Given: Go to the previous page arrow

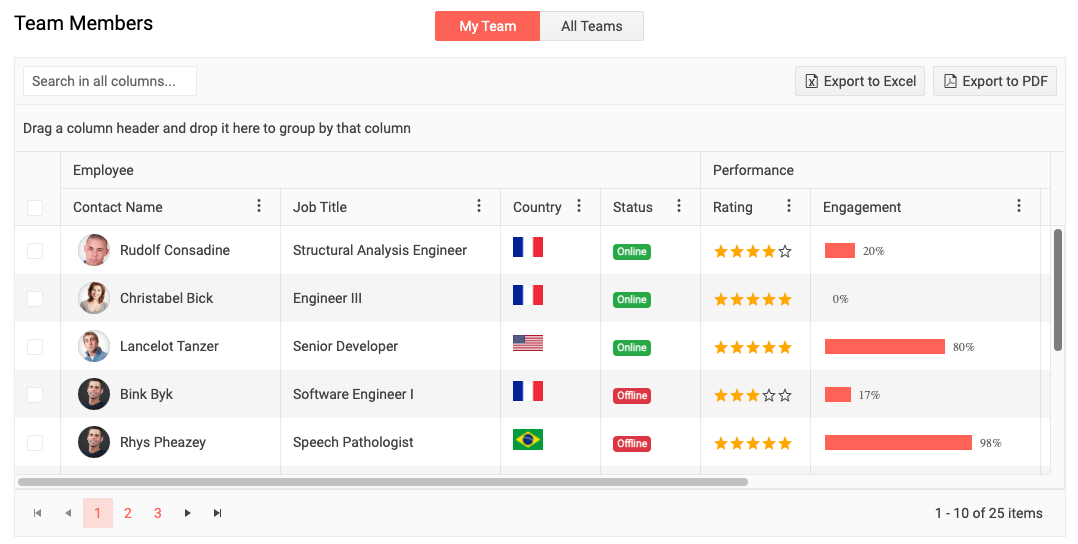Looking at the screenshot, I should (67, 513).
